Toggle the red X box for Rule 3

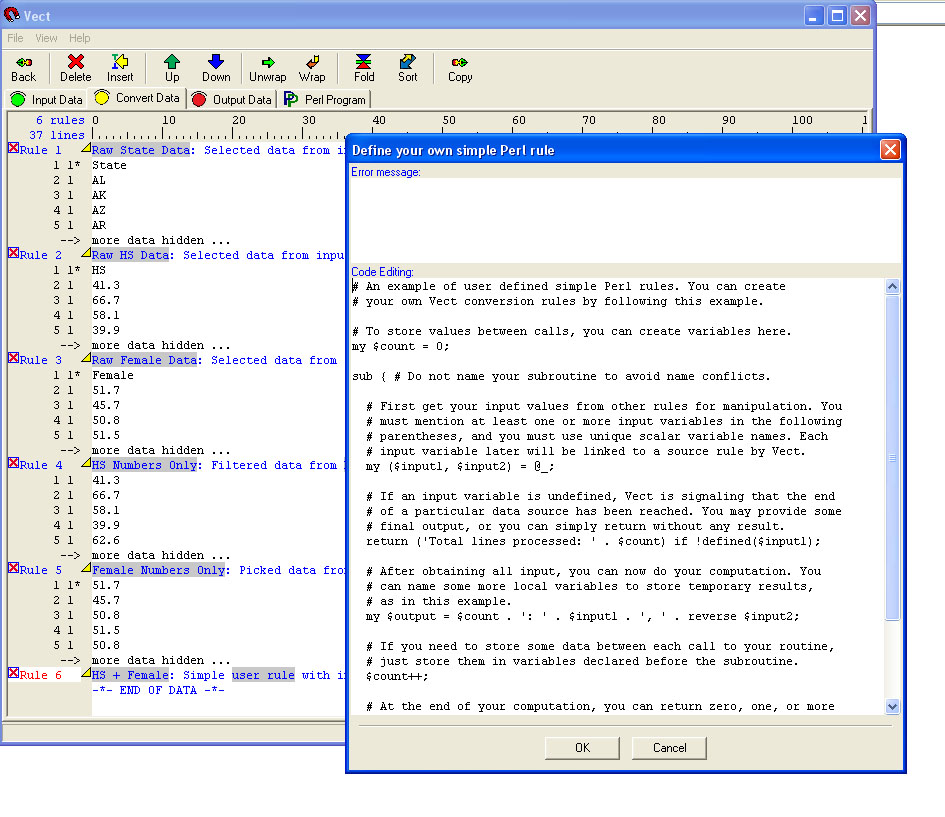click(x=13, y=358)
